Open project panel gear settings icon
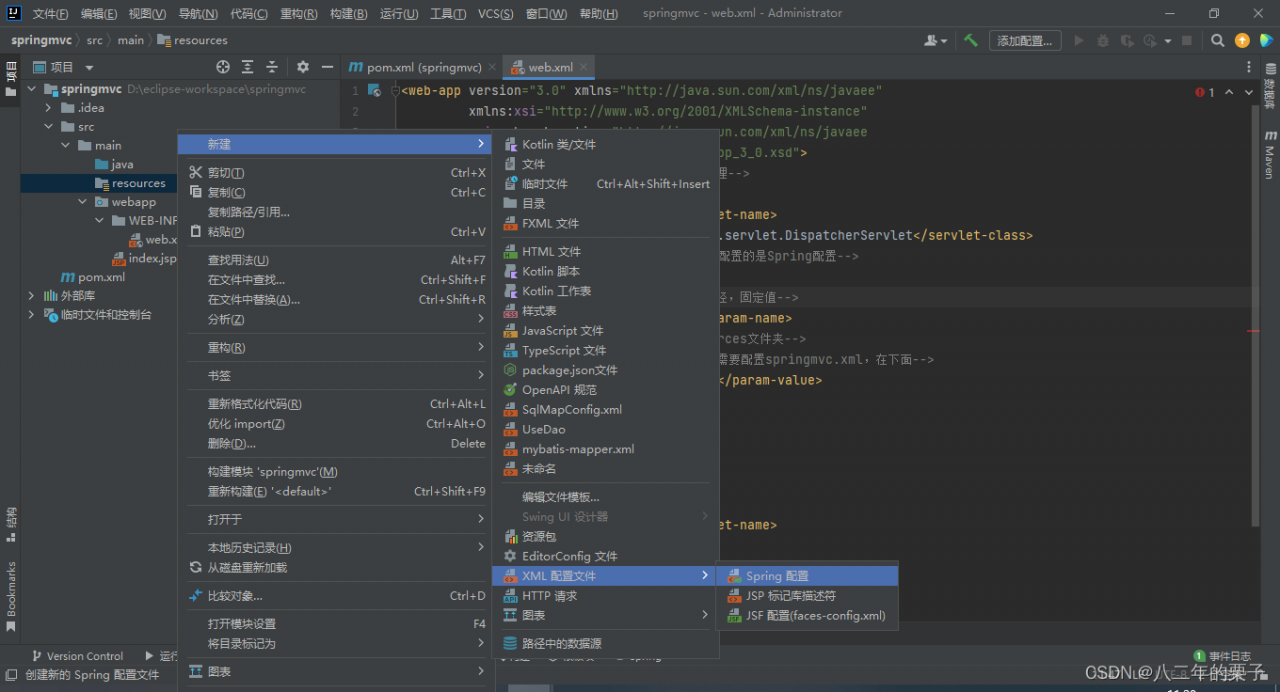Viewport: 1280px width, 692px height. tap(303, 67)
